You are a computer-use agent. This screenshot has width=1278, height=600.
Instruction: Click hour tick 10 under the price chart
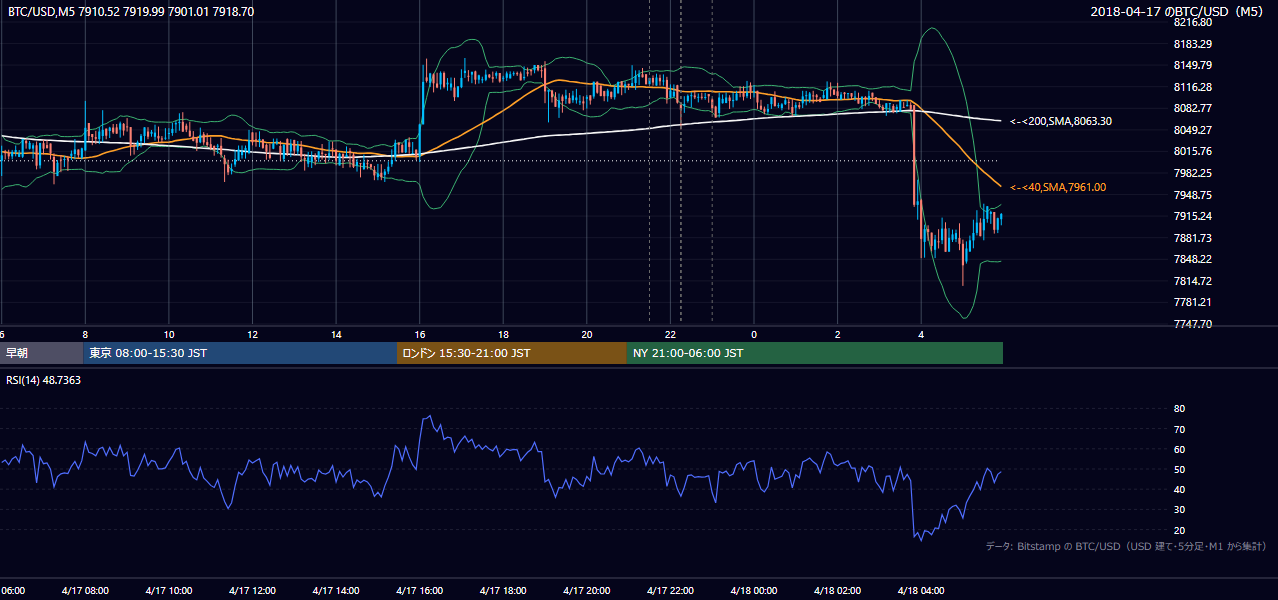[169, 334]
